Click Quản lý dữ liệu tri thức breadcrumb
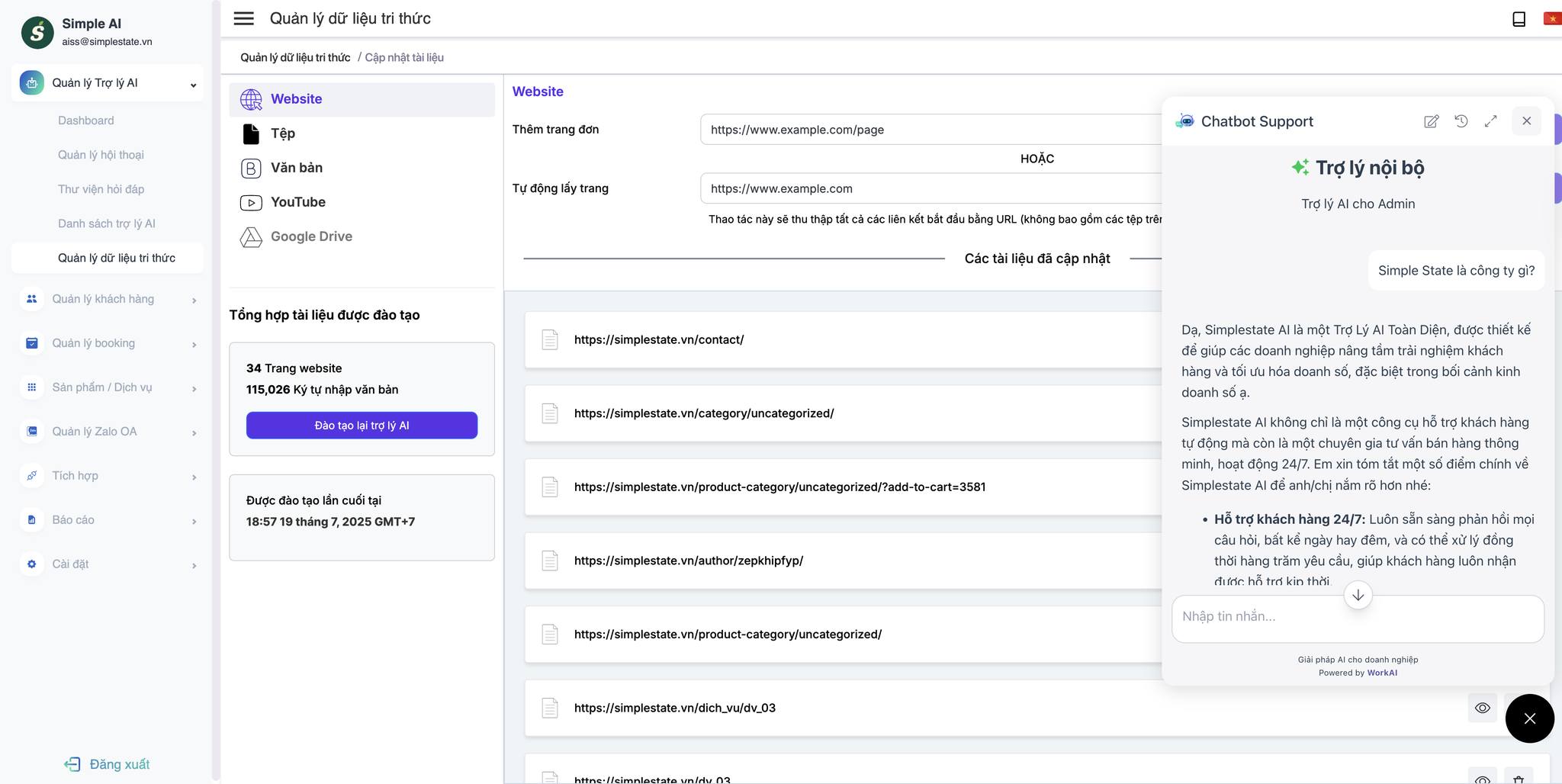The height and width of the screenshot is (784, 1562). pos(295,57)
